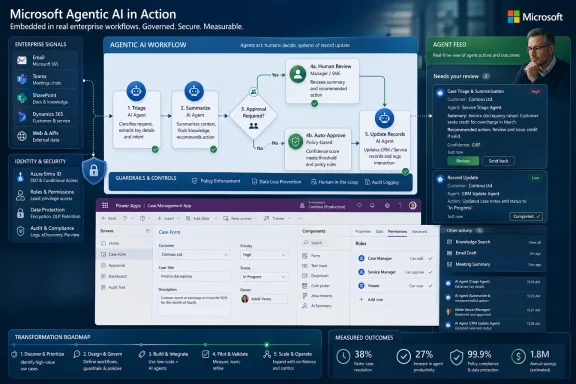Click the Email Microsoft 365 signal icon
576x384 pixels.
point(22,60)
